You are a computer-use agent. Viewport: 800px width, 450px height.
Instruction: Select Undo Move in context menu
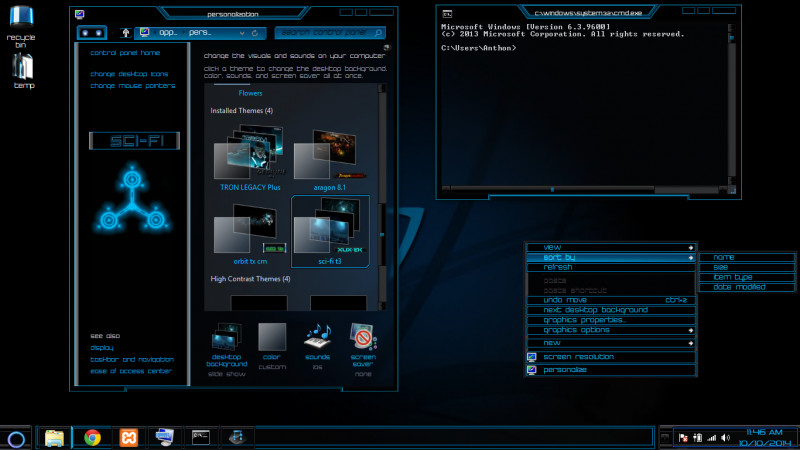611,300
